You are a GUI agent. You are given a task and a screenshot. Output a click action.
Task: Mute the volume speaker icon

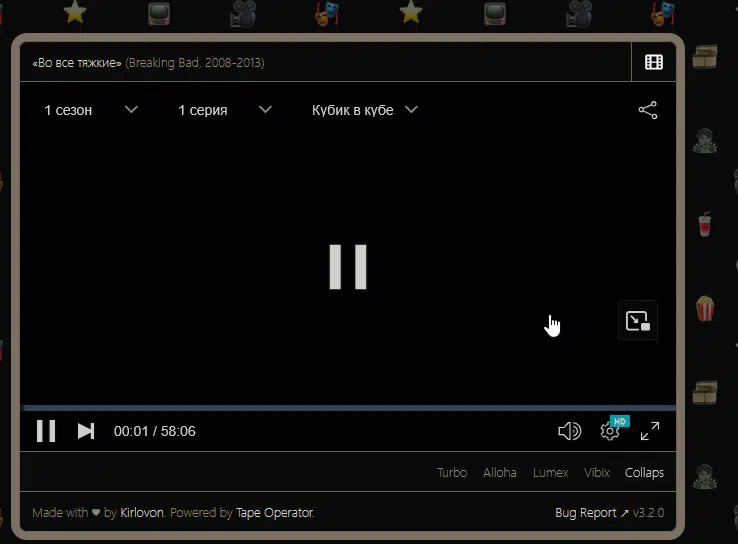click(570, 431)
